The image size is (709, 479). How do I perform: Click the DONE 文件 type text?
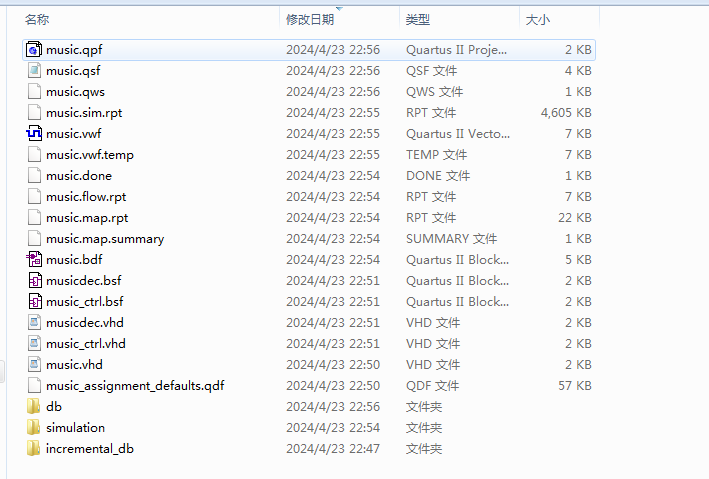[x=438, y=175]
